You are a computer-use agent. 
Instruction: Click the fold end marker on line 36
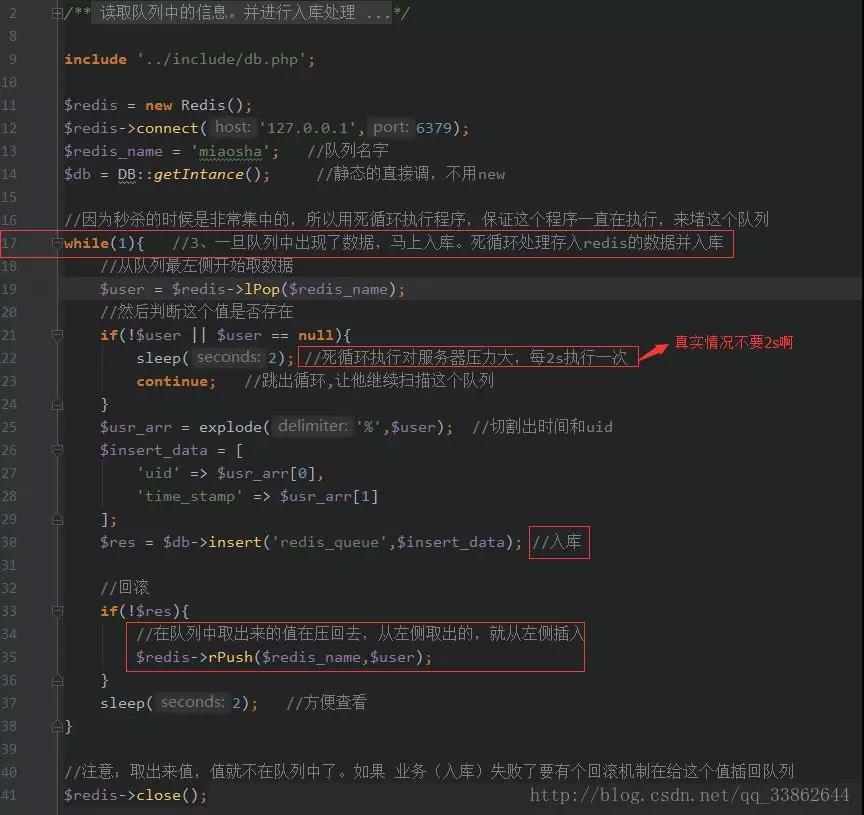click(x=57, y=681)
